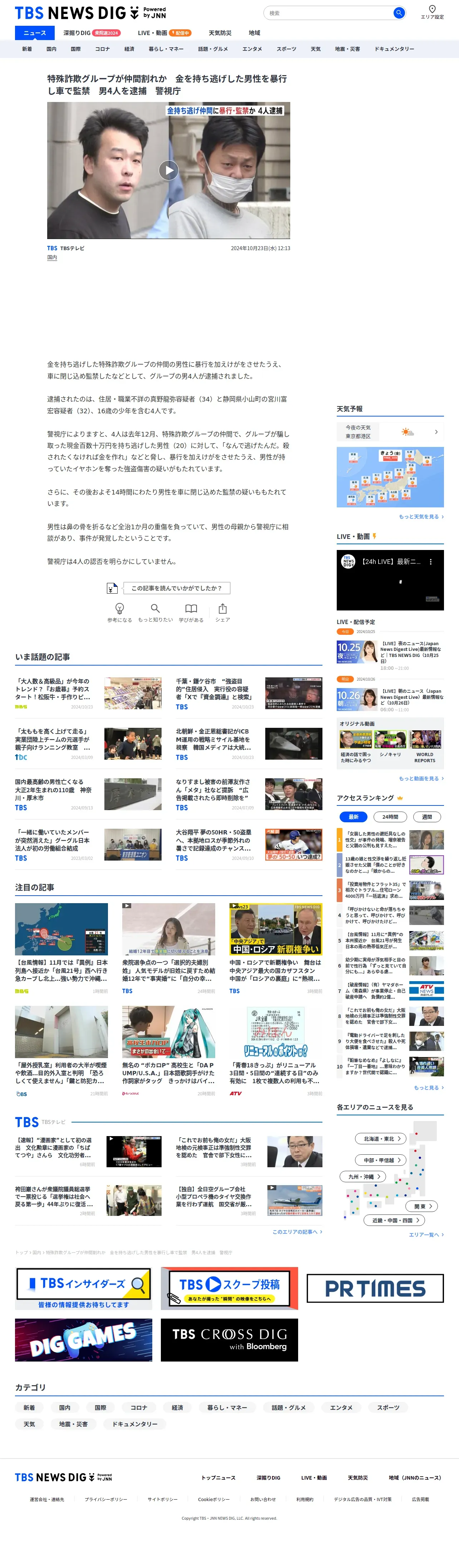Open the ドキュメンタリー sub-navigation item
Image resolution: width=459 pixels, height=1568 pixels.
[x=394, y=49]
